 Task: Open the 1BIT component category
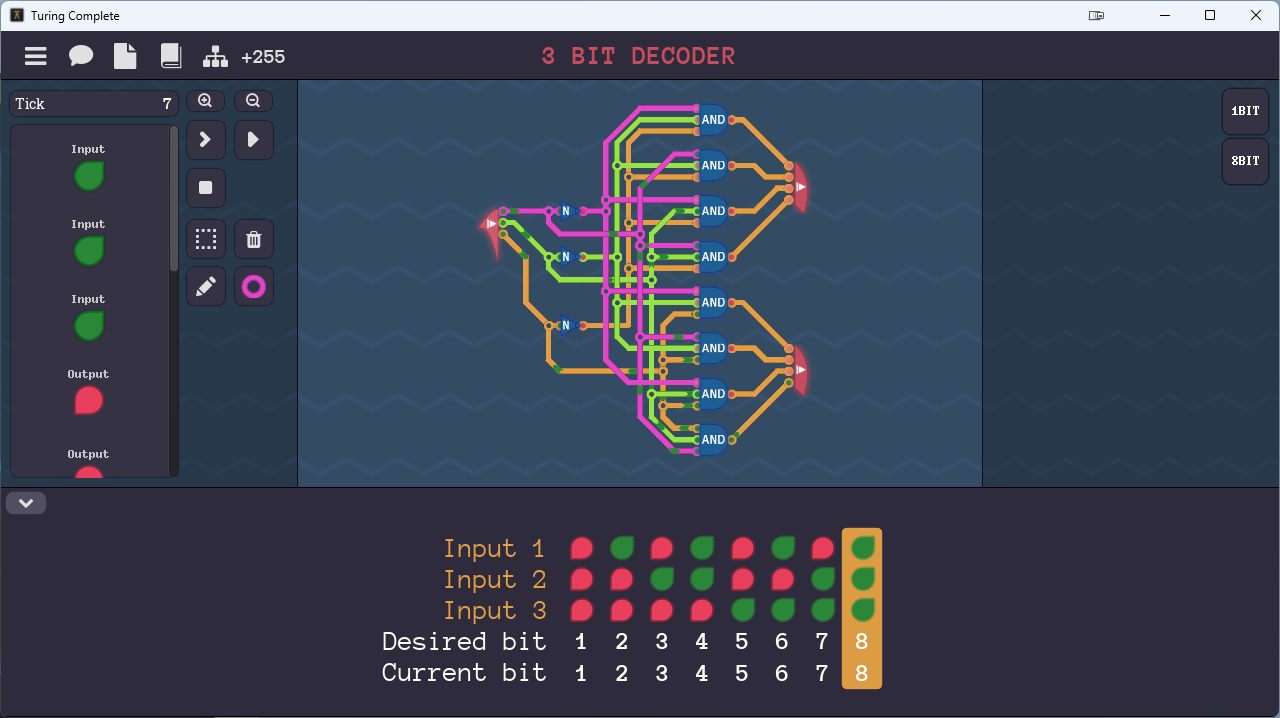(x=1244, y=111)
